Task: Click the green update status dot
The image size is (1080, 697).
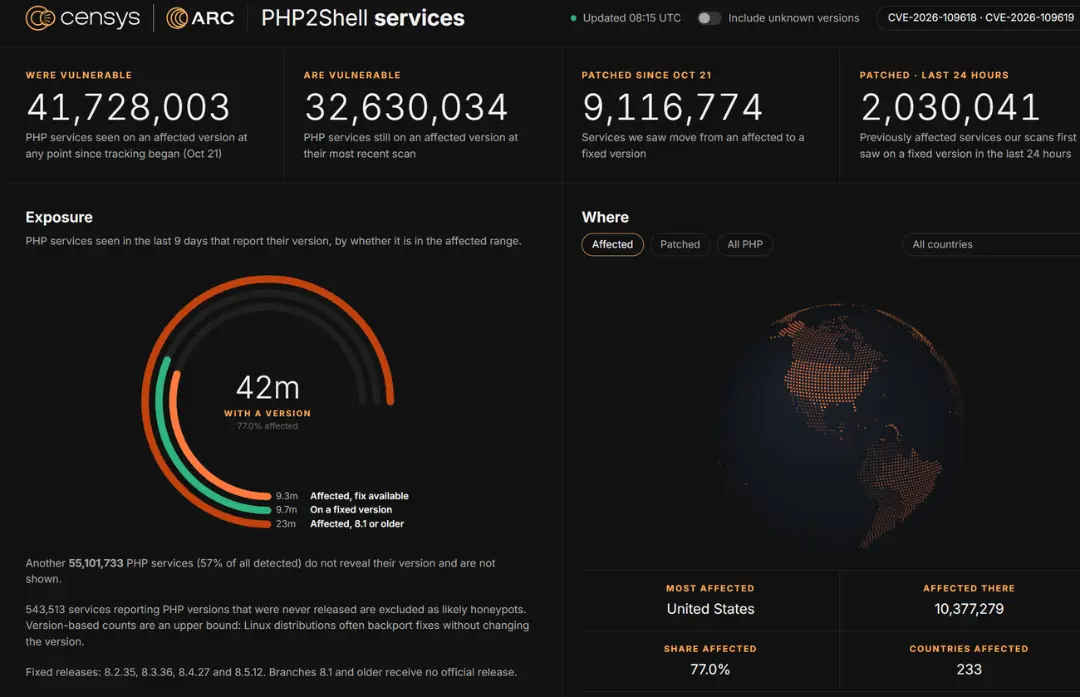Action: [x=573, y=18]
